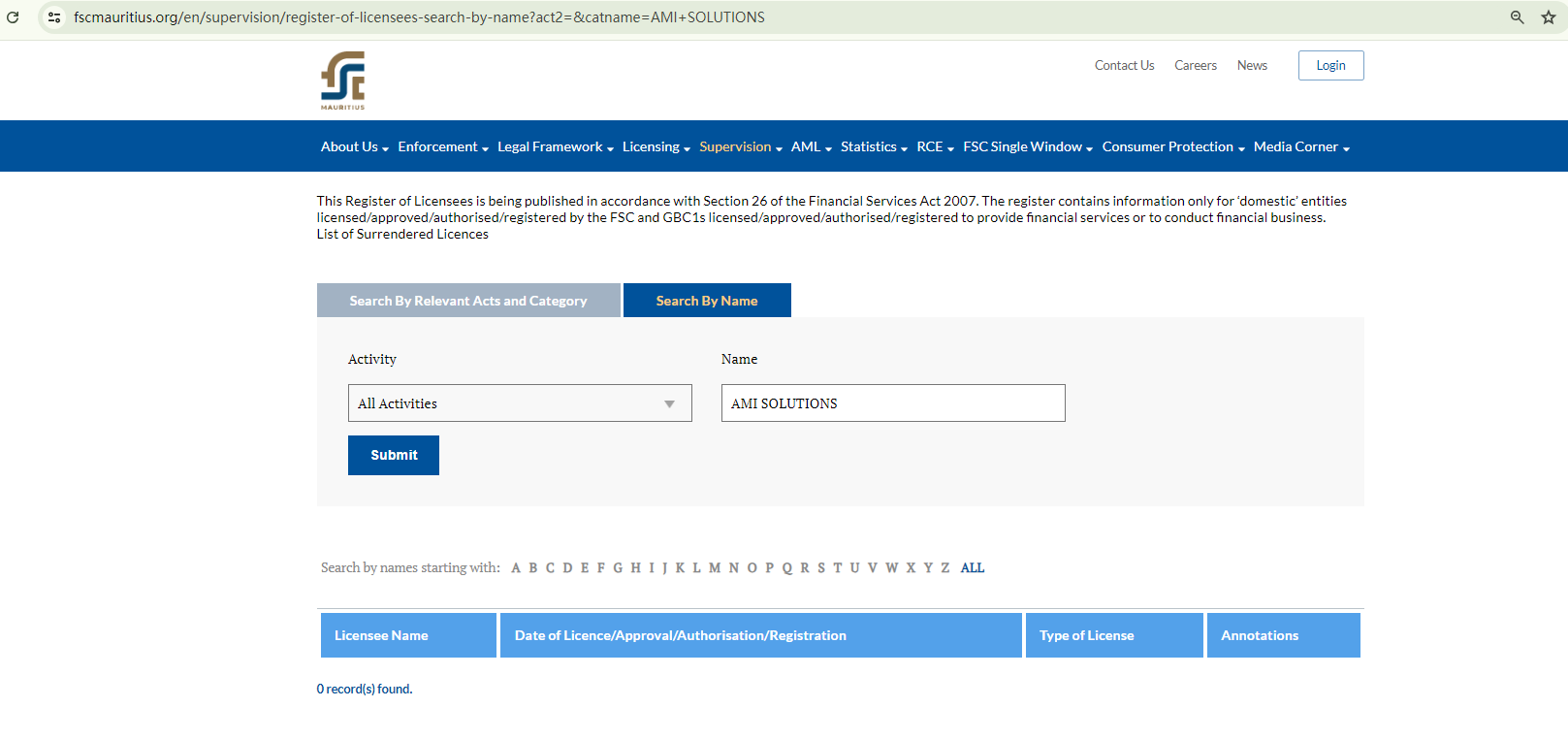Open the Supervision menu
The width and height of the screenshot is (1568, 740).
[740, 147]
